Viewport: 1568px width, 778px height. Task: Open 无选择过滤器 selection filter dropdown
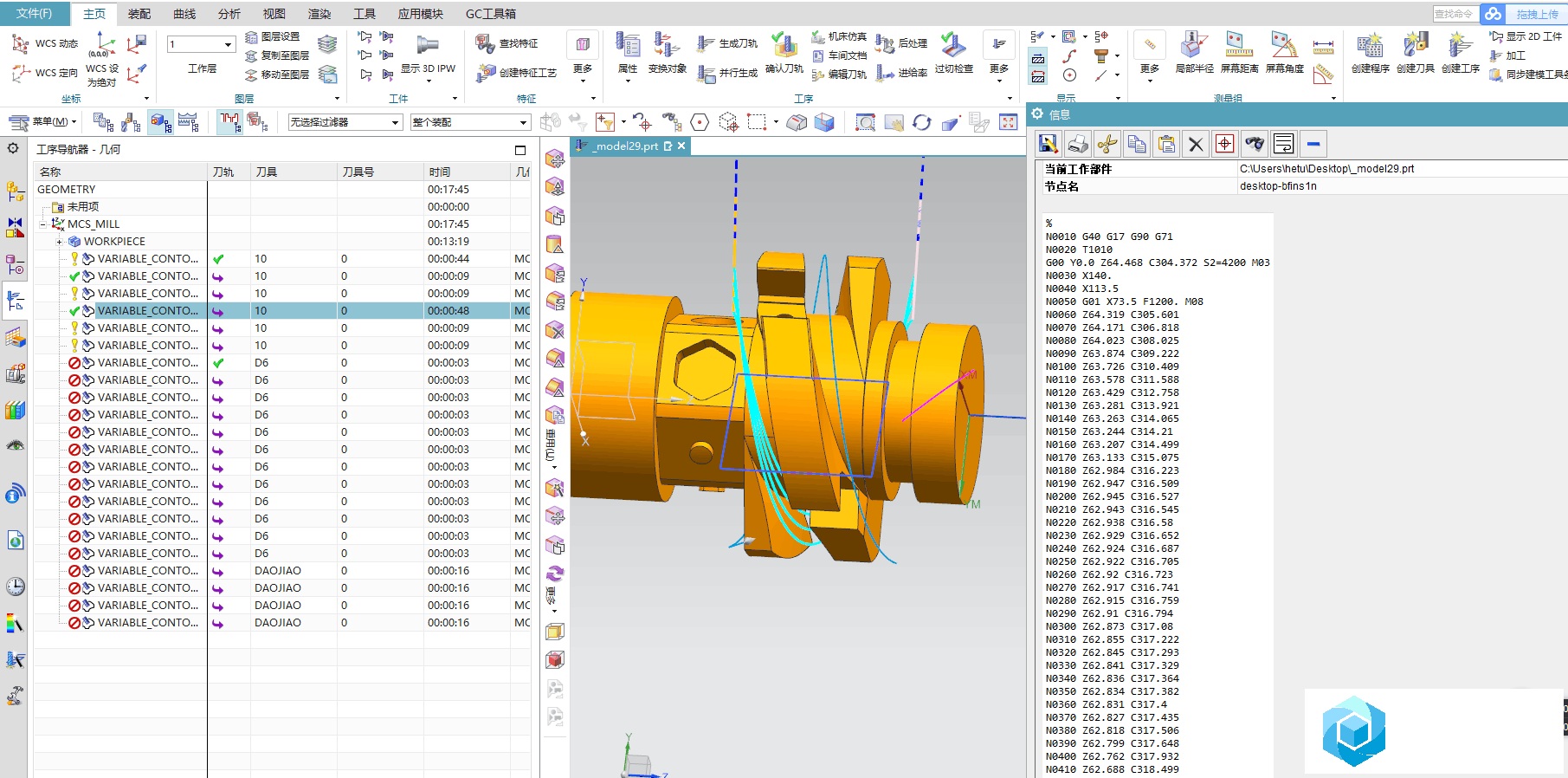(x=395, y=122)
